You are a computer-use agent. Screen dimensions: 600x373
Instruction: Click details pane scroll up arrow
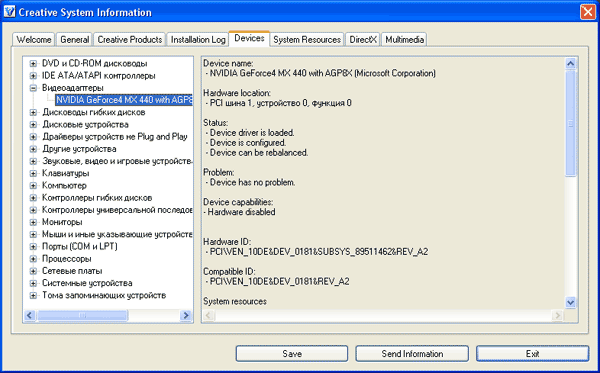tap(570, 64)
